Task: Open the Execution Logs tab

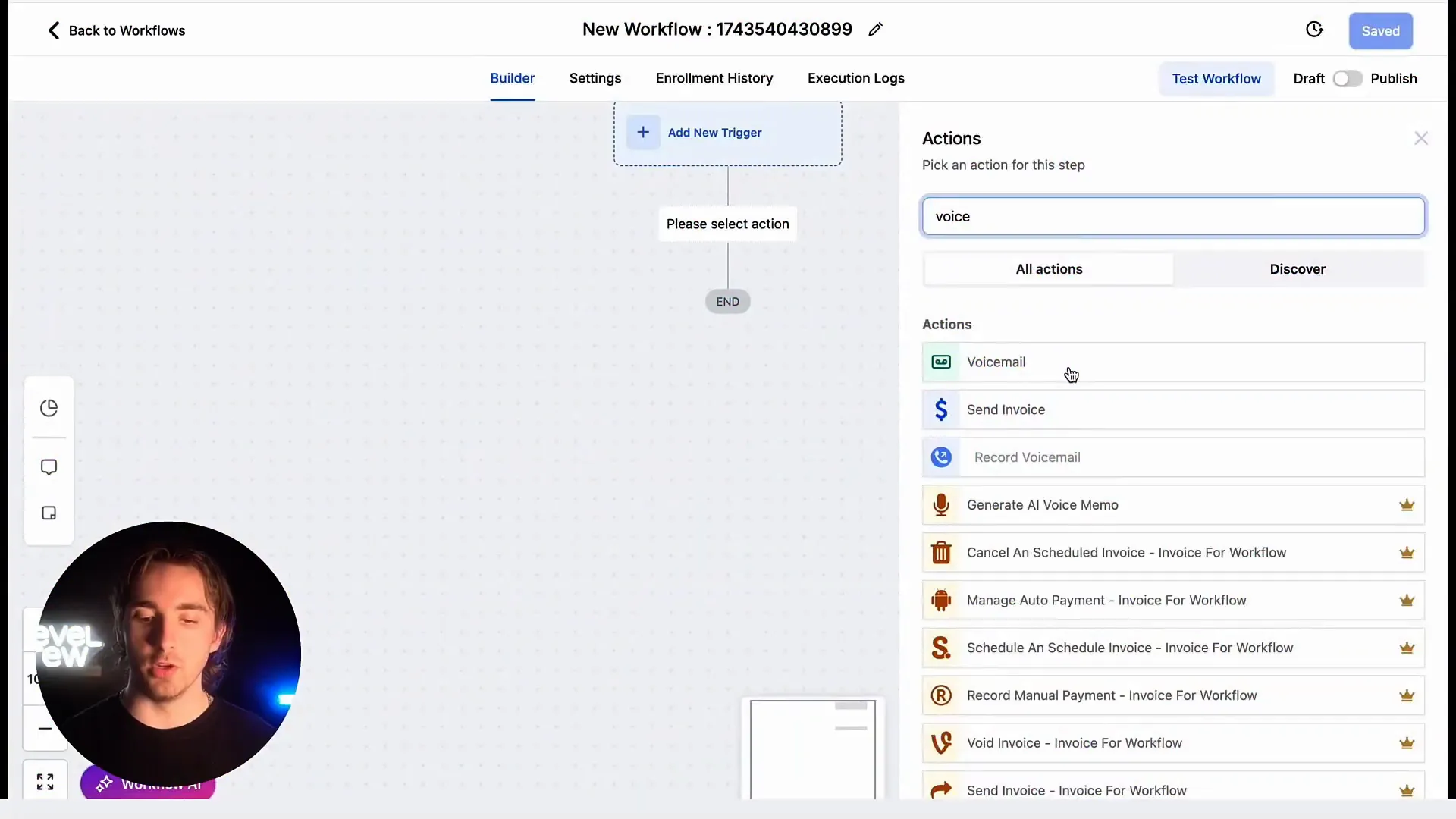Action: pos(856,78)
